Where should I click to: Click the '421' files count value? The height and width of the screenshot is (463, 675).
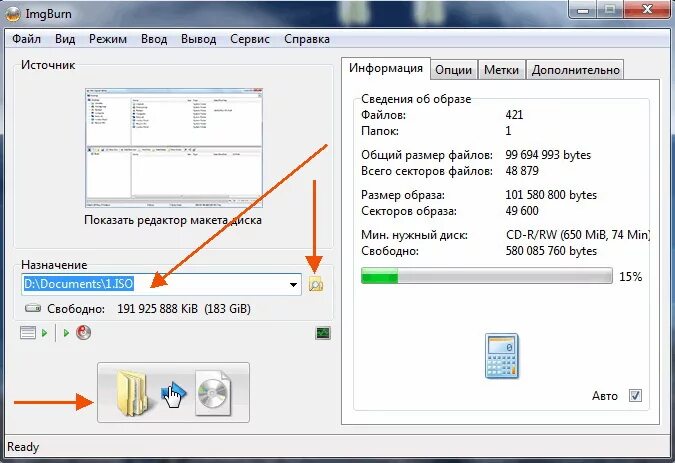514,115
